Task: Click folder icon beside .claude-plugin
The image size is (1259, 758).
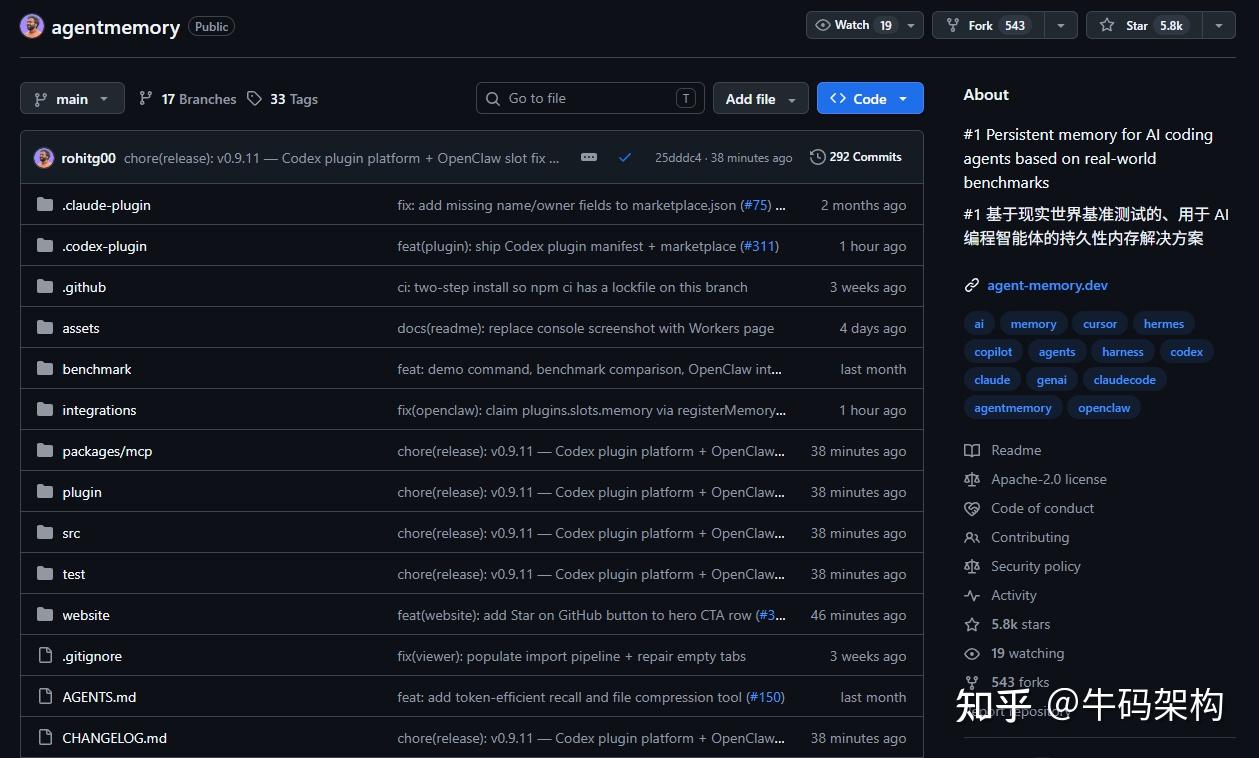Action: point(44,205)
